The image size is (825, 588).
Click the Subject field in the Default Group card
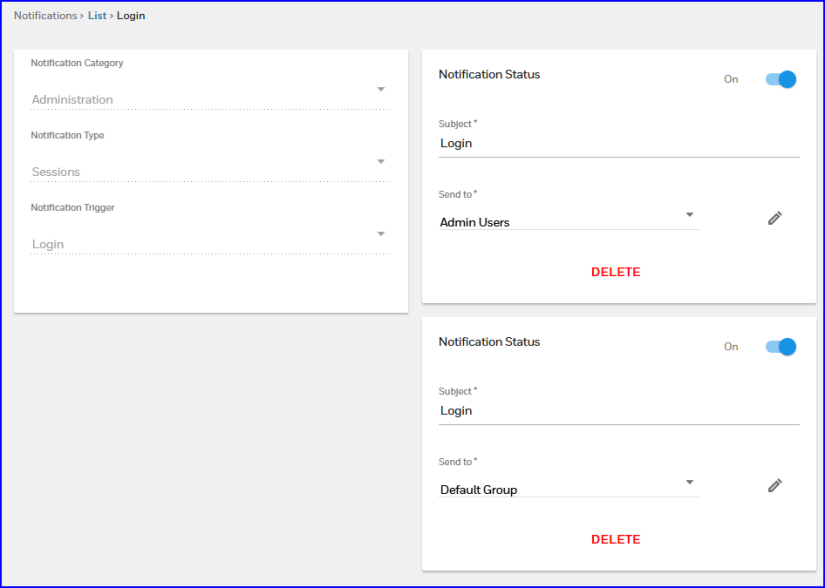coord(618,411)
